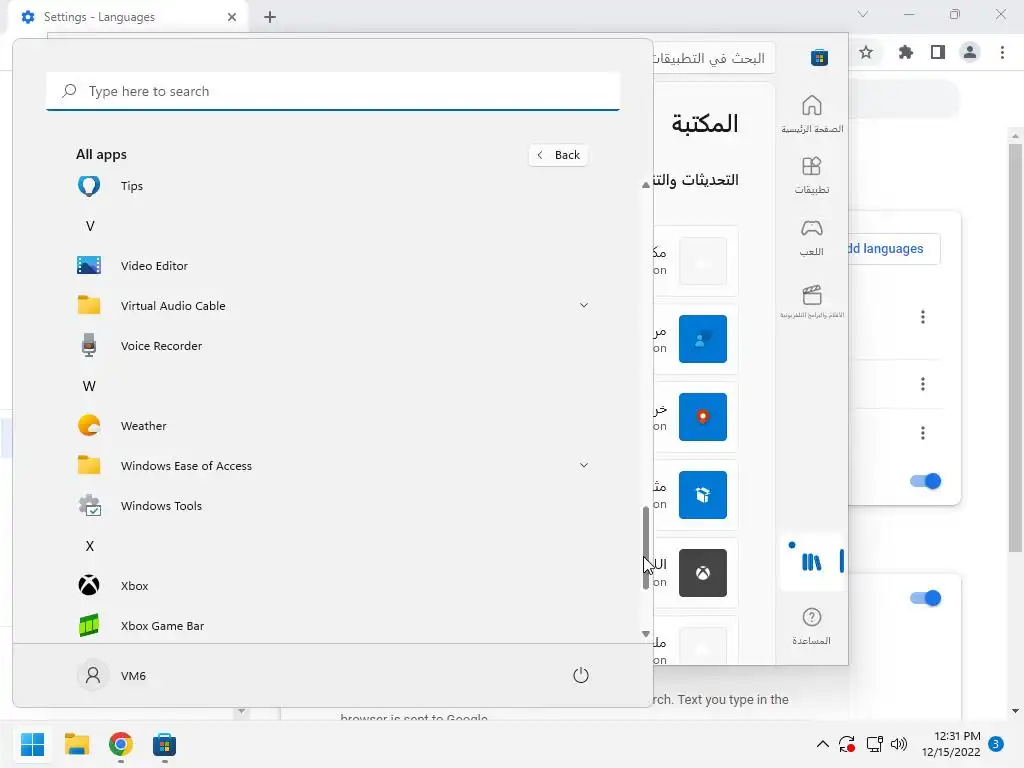Open the volume control in system tray
The image size is (1024, 768).
(899, 744)
